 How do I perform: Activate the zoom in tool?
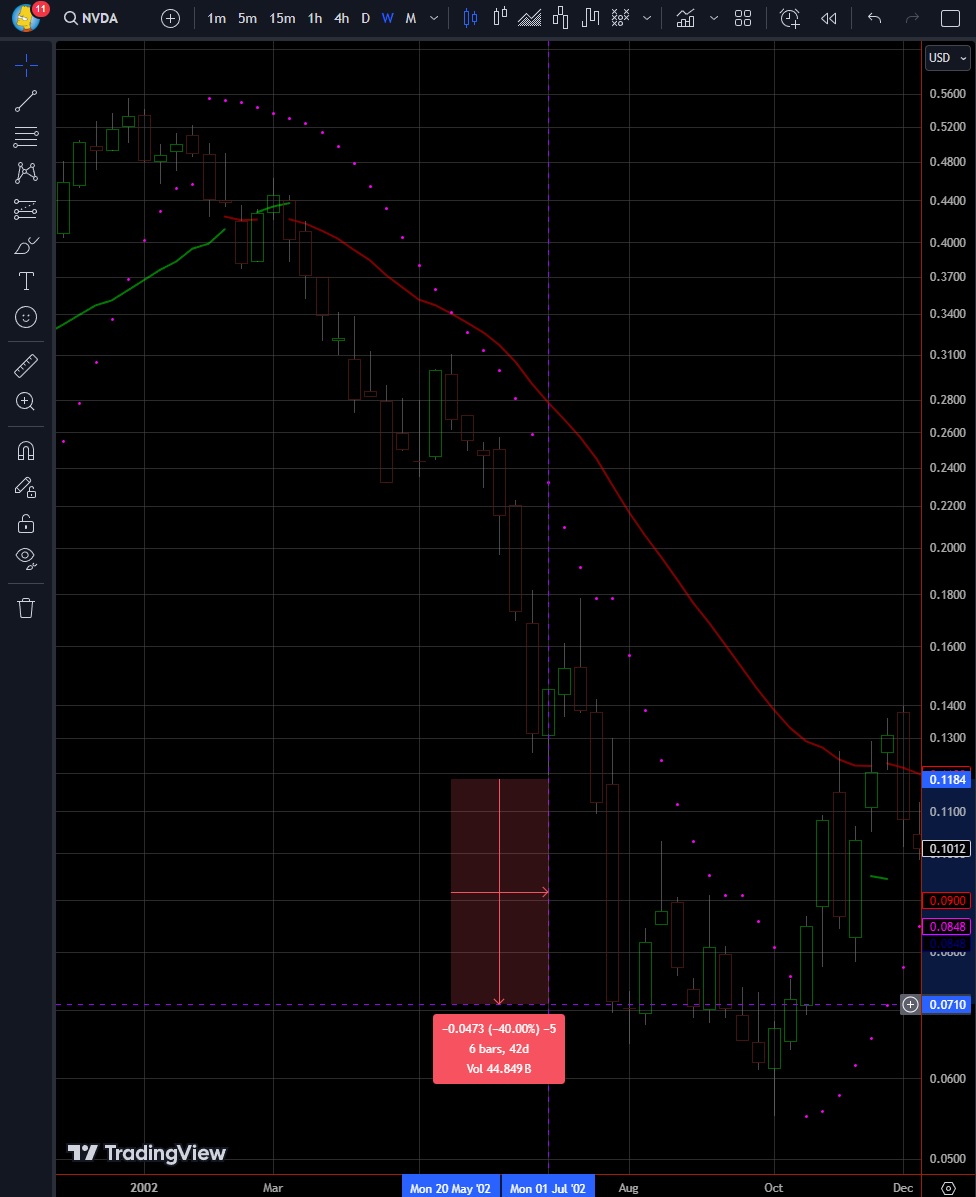[26, 402]
